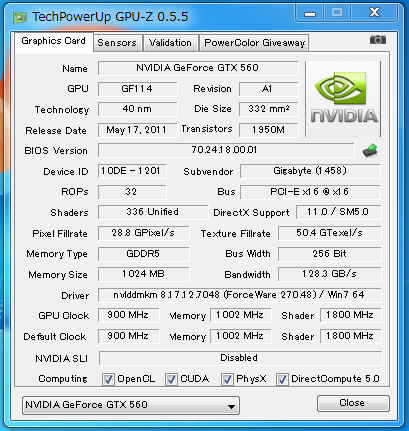Image resolution: width=409 pixels, height=431 pixels.
Task: Click the Name field showing GTX 560
Action: (198, 68)
